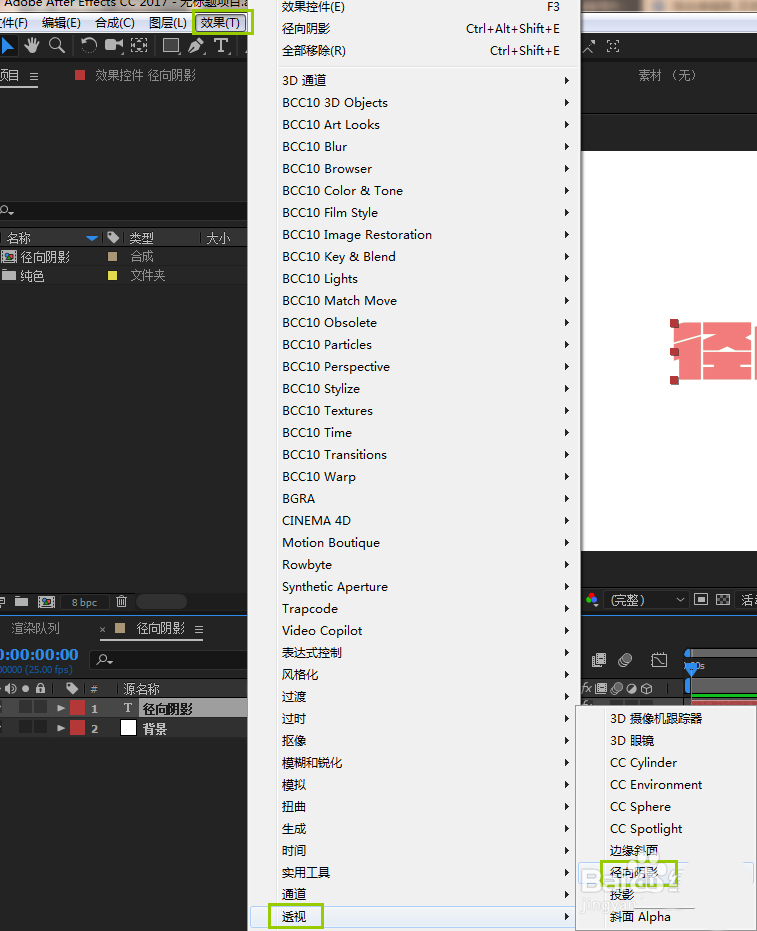Click the project panel search field

point(123,210)
